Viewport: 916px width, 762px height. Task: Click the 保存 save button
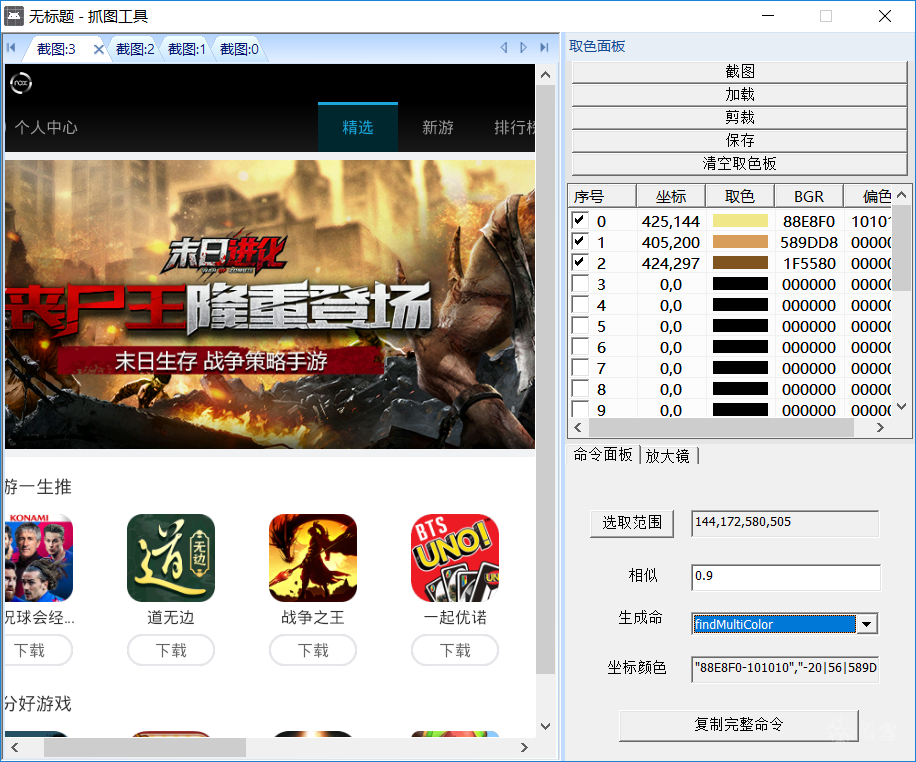tap(739, 140)
